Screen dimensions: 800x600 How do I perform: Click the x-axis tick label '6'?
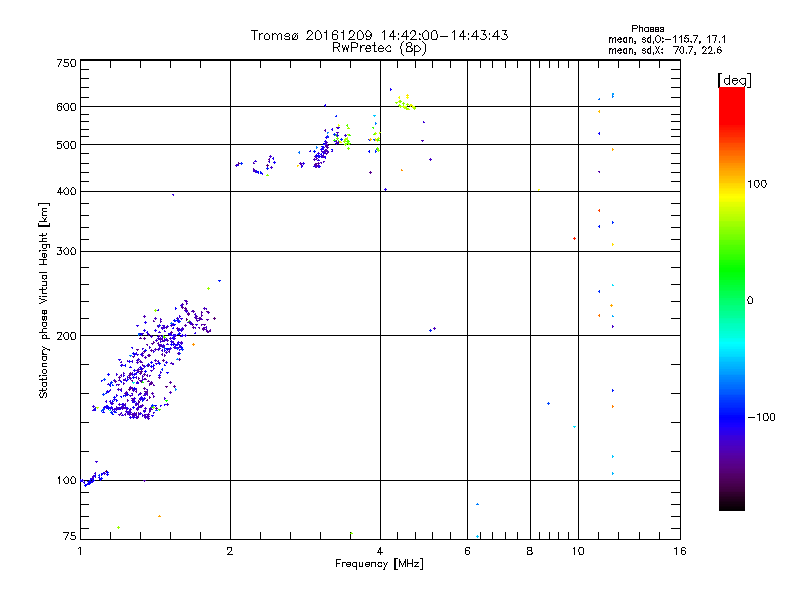tap(467, 551)
